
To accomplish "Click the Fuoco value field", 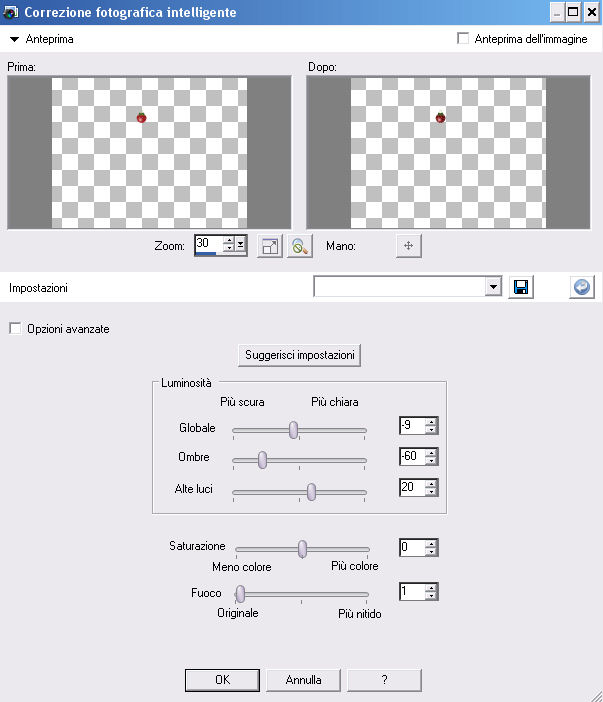I will (412, 591).
